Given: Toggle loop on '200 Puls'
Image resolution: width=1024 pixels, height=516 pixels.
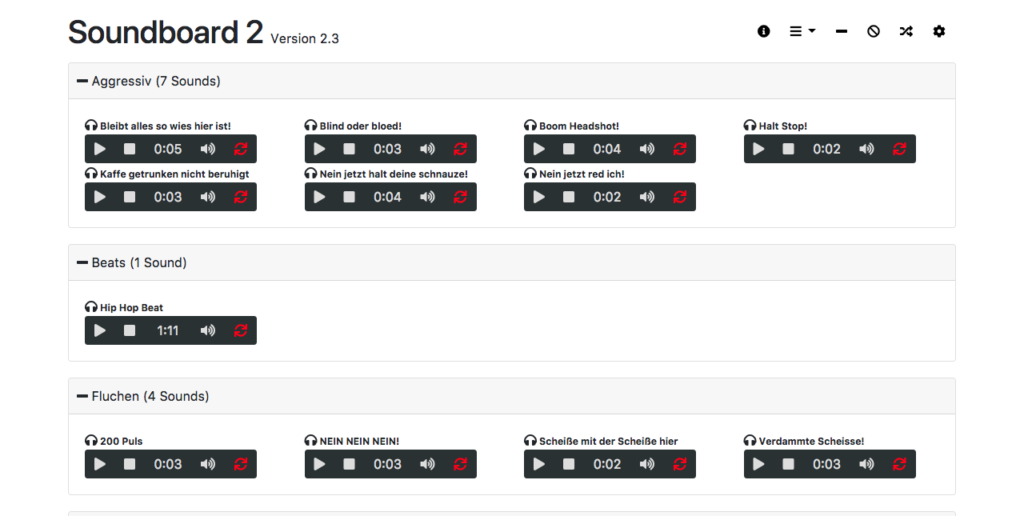Looking at the screenshot, I should coord(240,464).
